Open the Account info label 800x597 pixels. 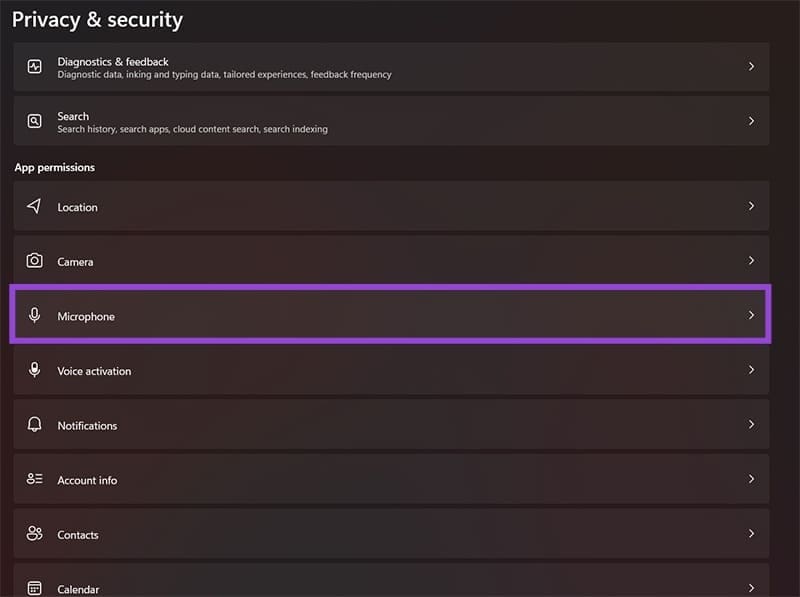pyautogui.click(x=87, y=480)
